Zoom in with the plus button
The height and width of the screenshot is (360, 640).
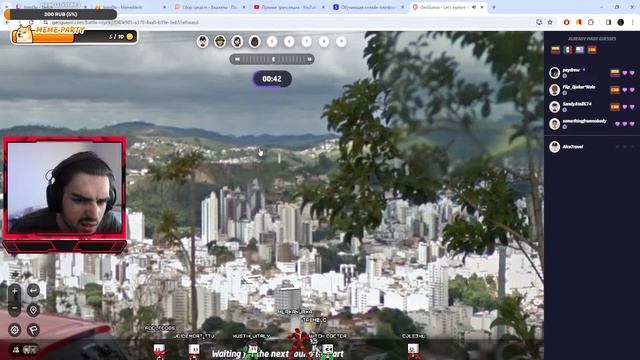(15, 291)
